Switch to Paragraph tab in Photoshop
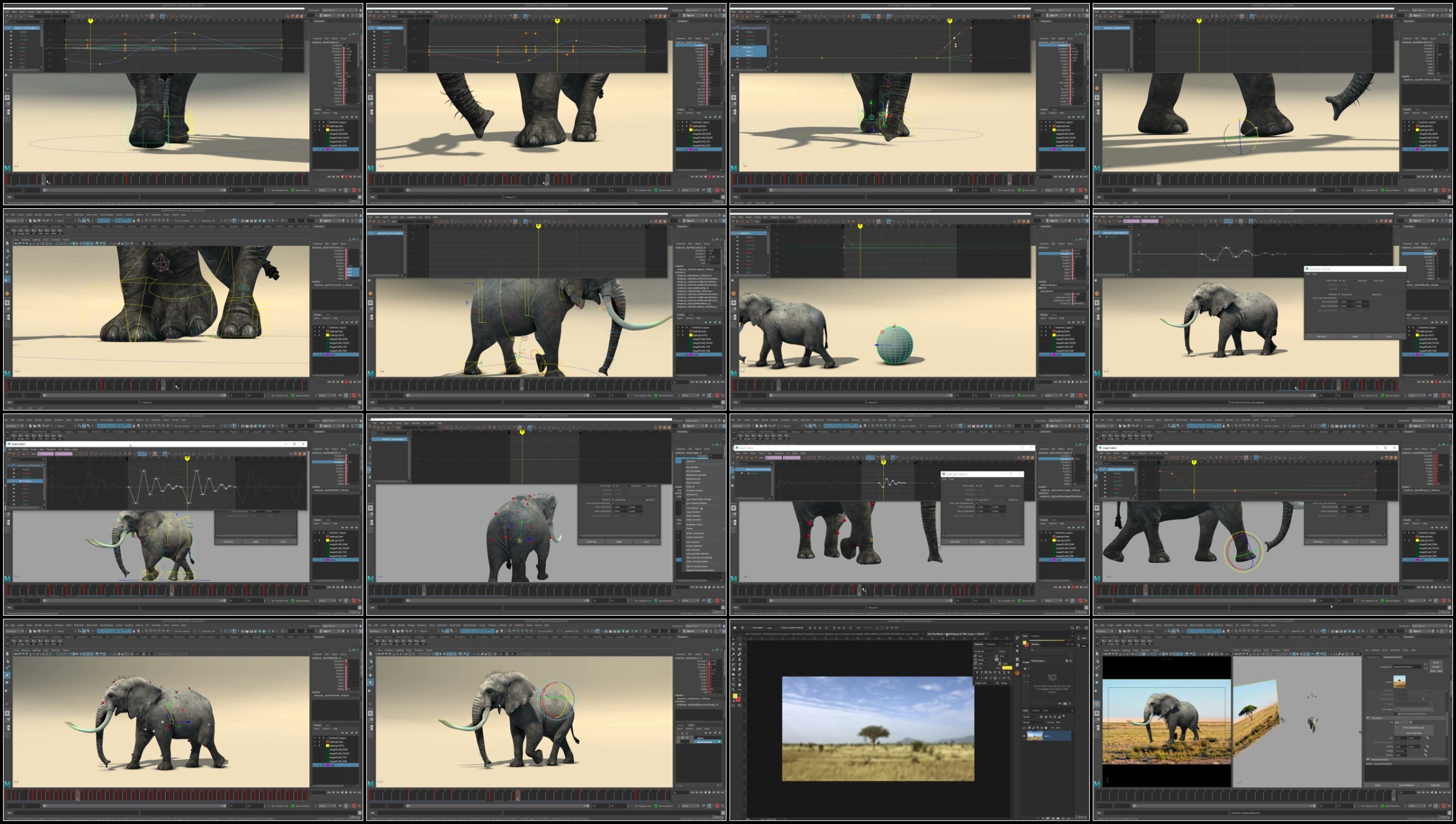The height and width of the screenshot is (824, 1456). click(x=991, y=644)
